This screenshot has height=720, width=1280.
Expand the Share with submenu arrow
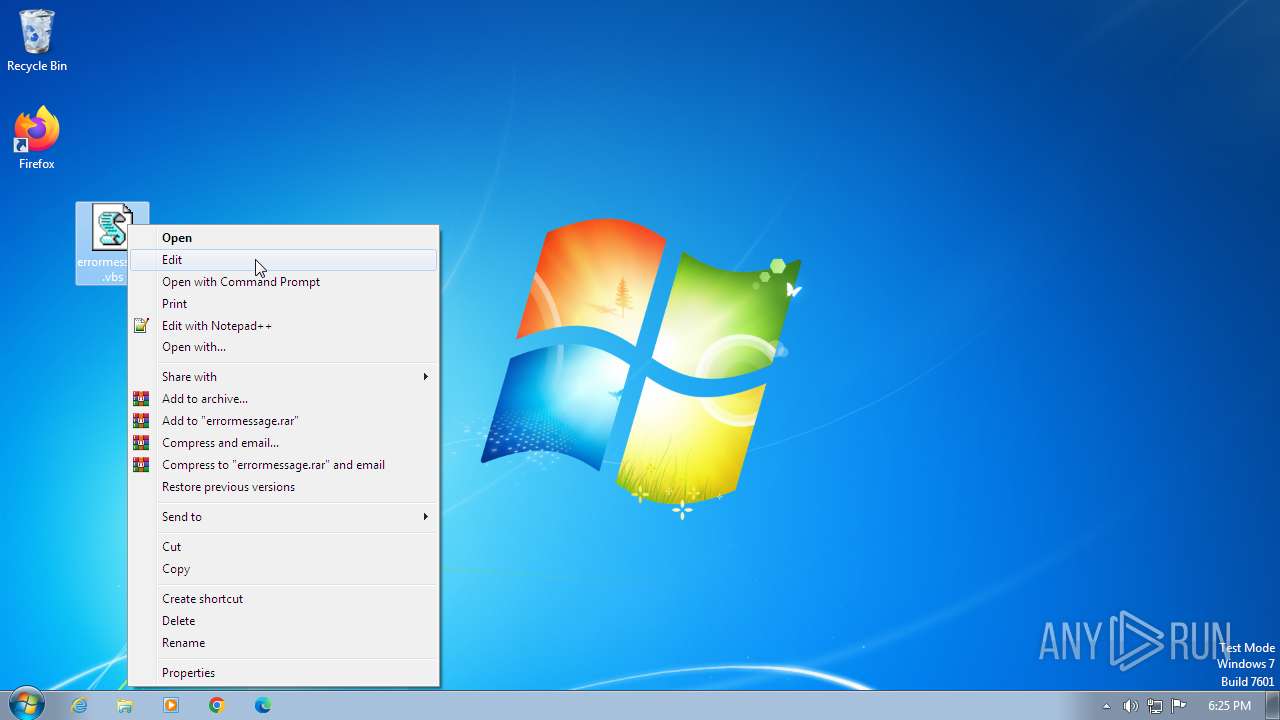(425, 377)
